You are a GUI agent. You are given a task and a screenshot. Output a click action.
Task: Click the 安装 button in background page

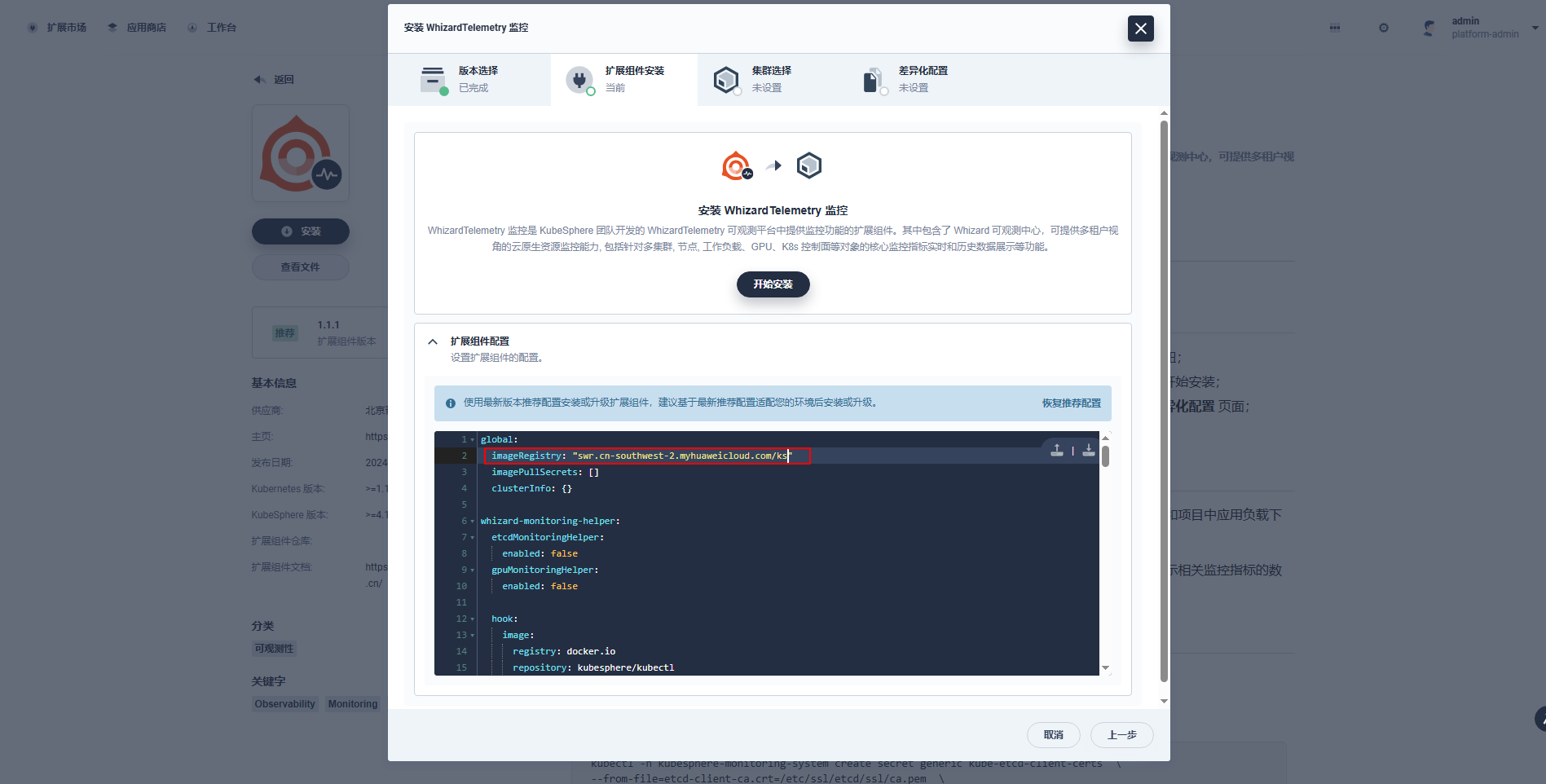pos(300,231)
